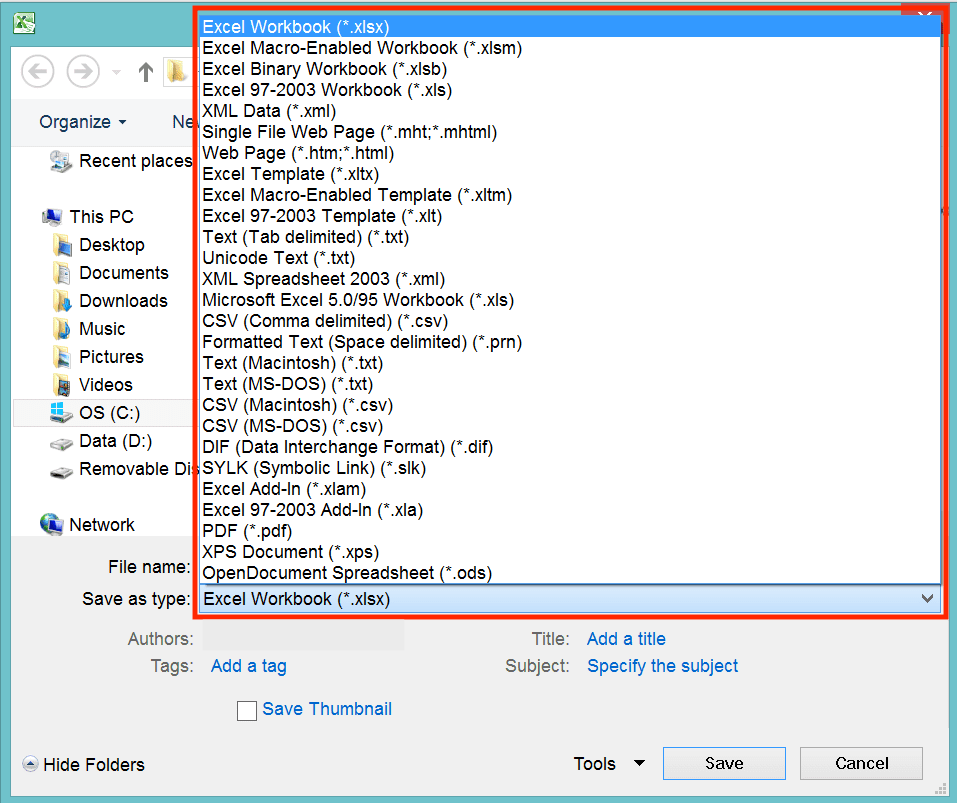Choose Microsoft Excel 5.0/95 Workbook (*.xls)
Viewport: 957px width, 803px height.
point(570,300)
